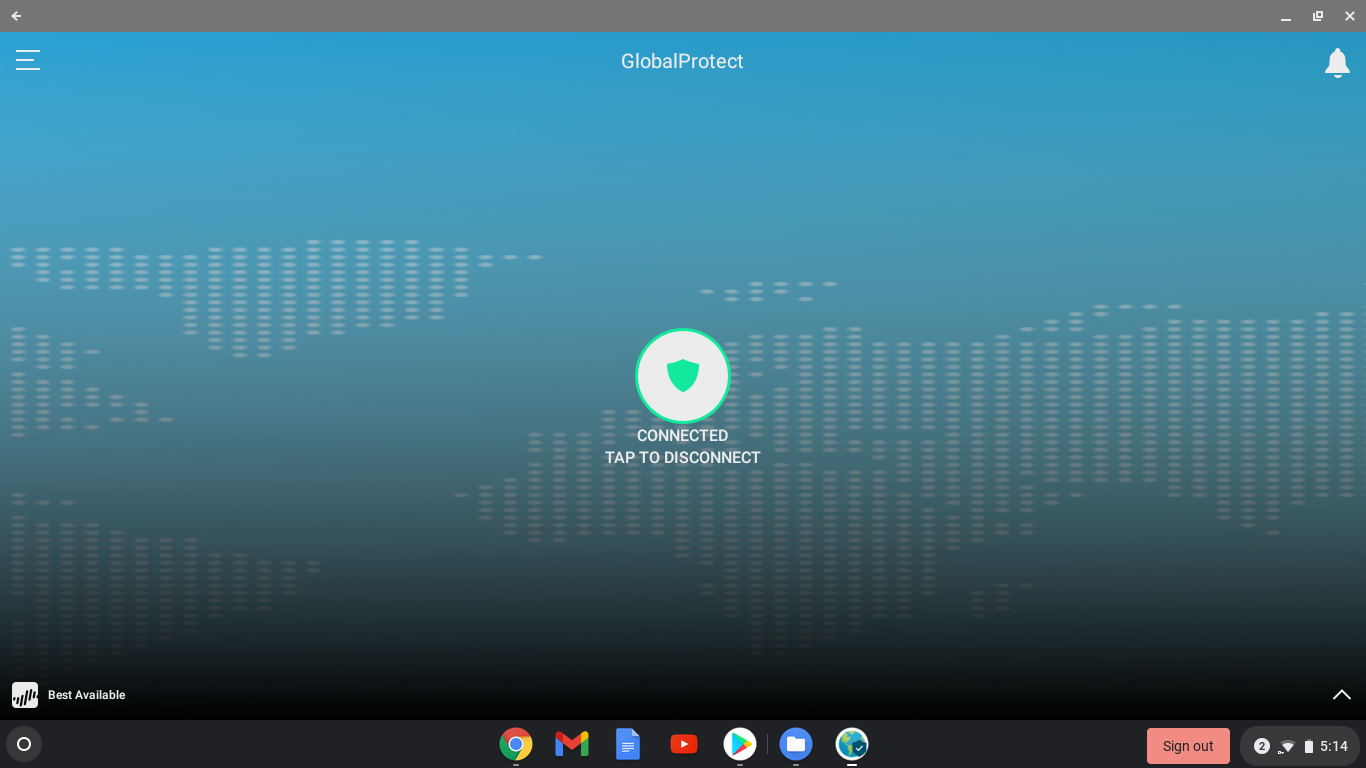The width and height of the screenshot is (1366, 768).
Task: Open the notification count badge
Action: click(x=1262, y=746)
